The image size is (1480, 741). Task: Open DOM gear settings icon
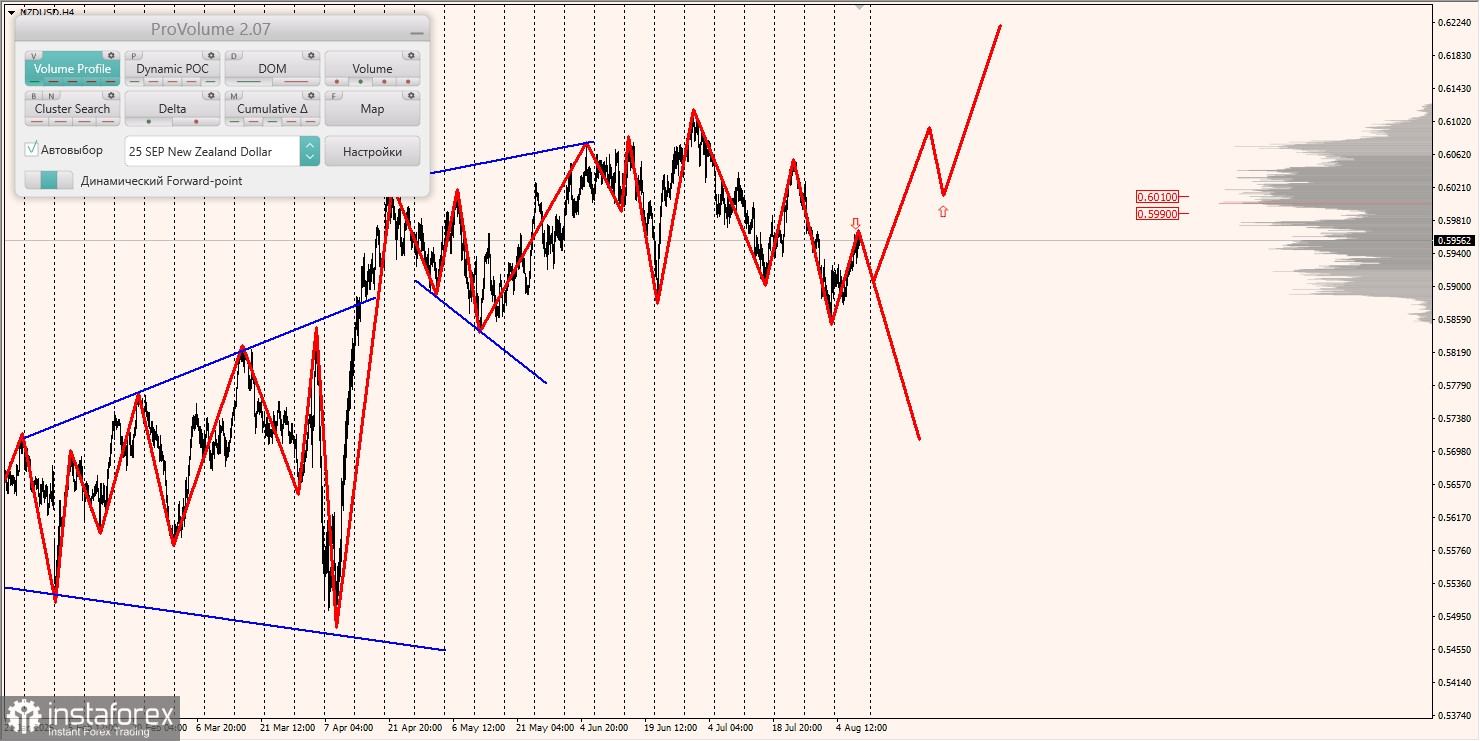pos(311,55)
